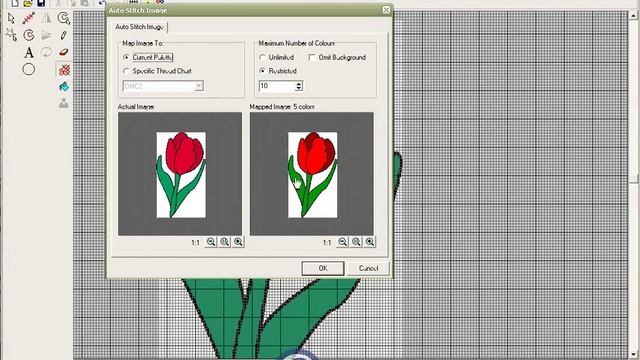
Task: Click the greyed stamp tool in the toolbox
Action: (x=64, y=104)
